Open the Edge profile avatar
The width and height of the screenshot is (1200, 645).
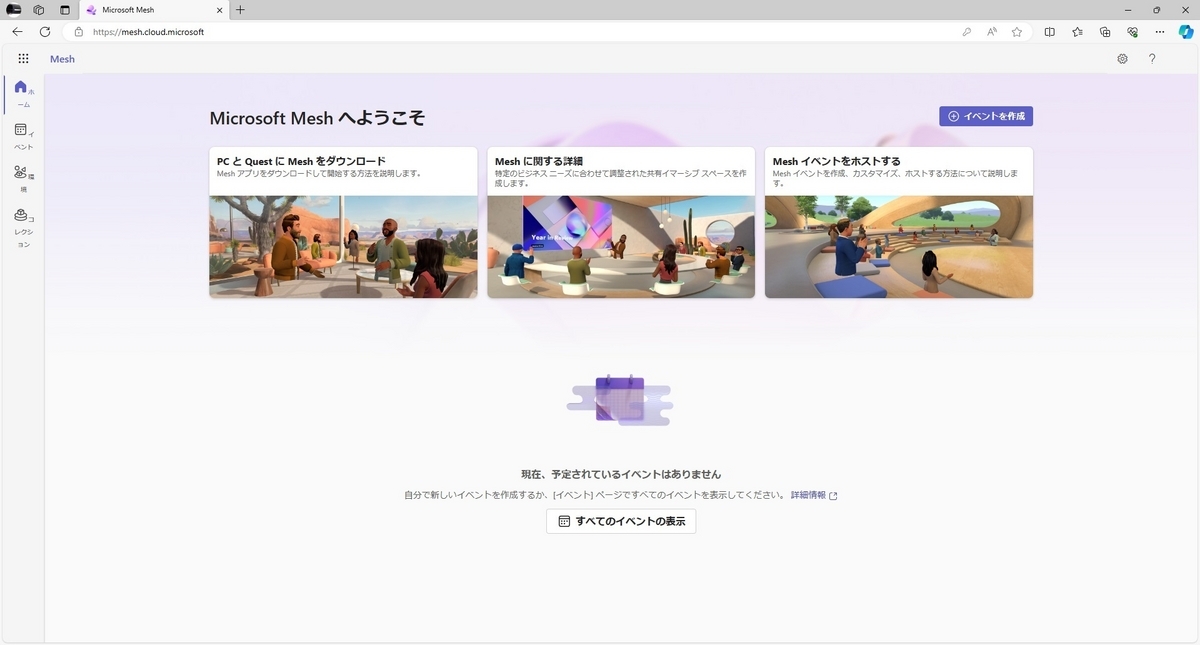click(x=14, y=9)
